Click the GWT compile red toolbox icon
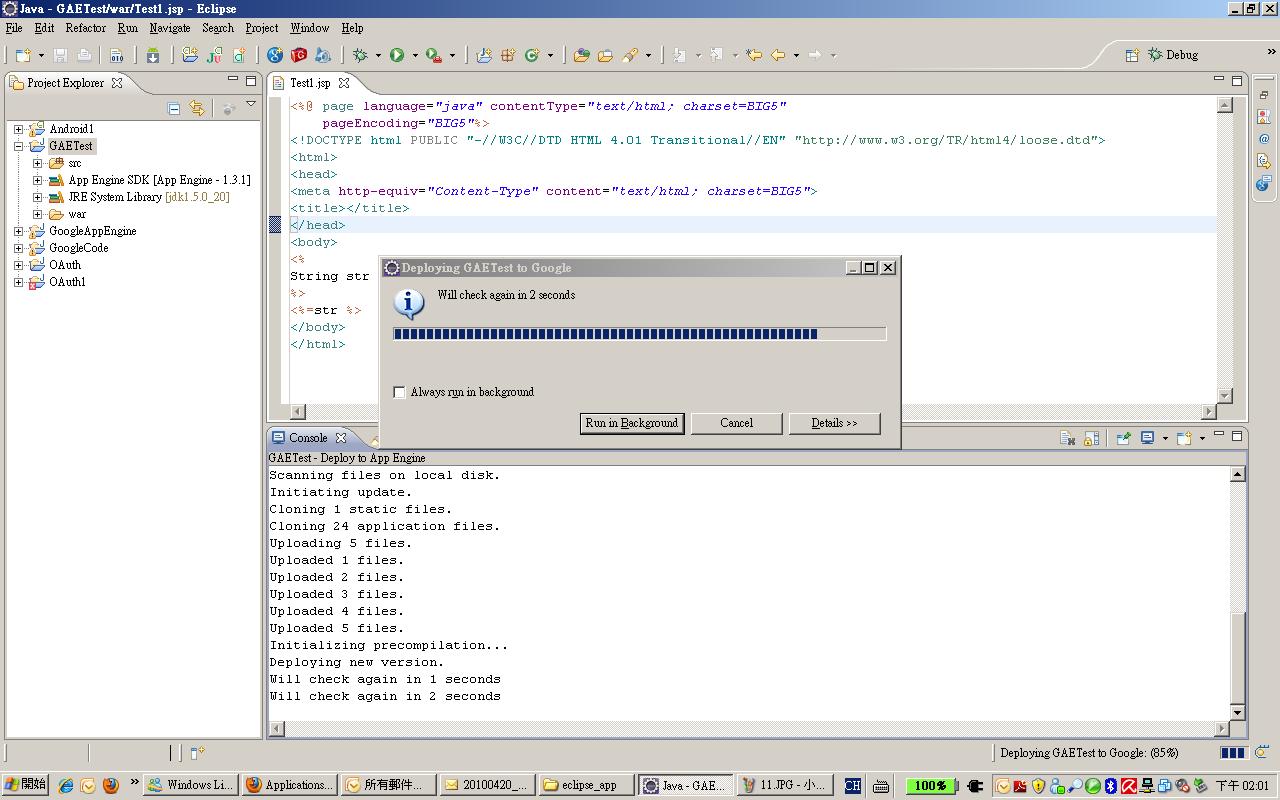1280x800 pixels. coord(299,55)
